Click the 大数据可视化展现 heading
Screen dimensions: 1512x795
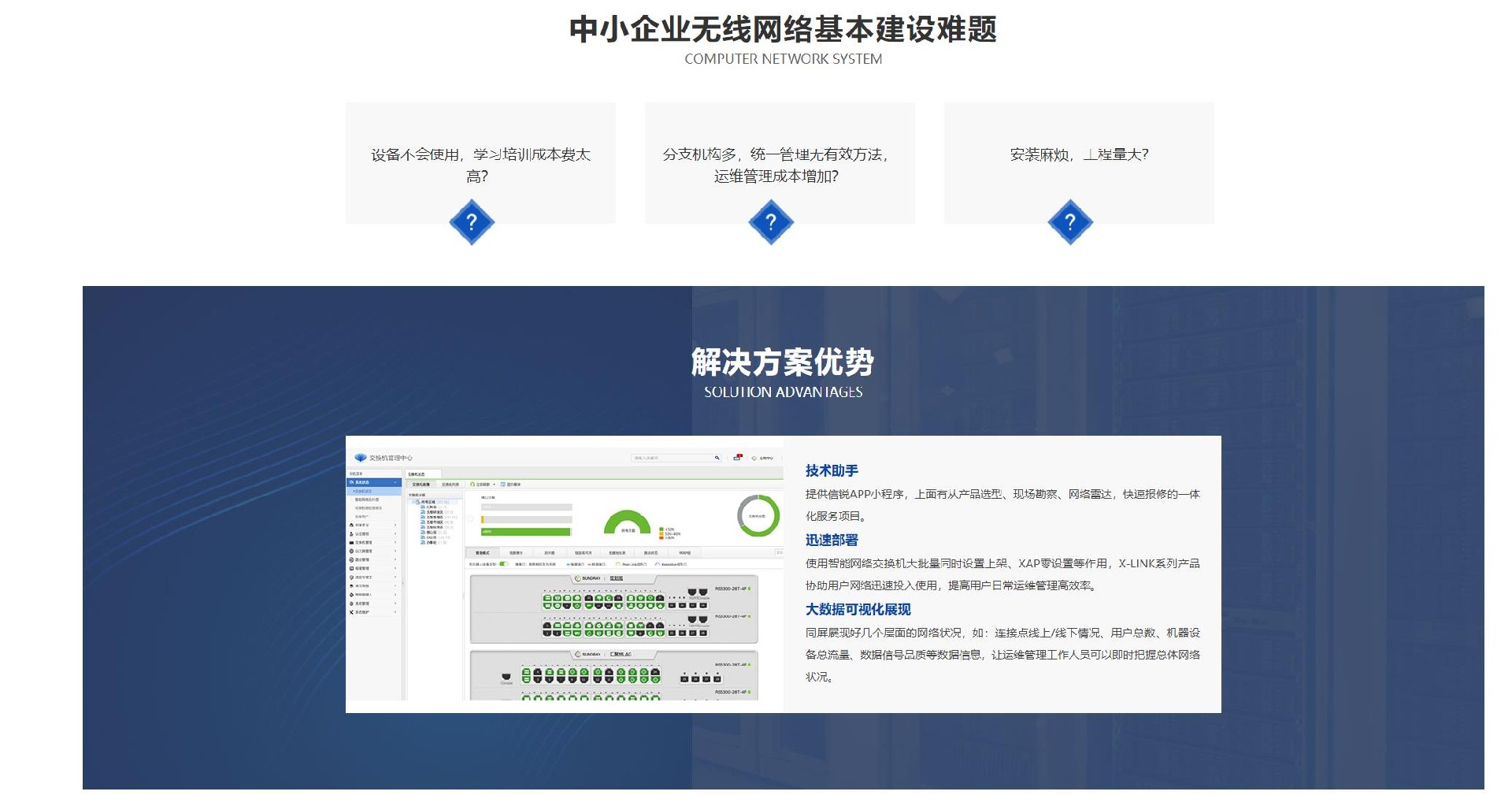click(x=858, y=609)
